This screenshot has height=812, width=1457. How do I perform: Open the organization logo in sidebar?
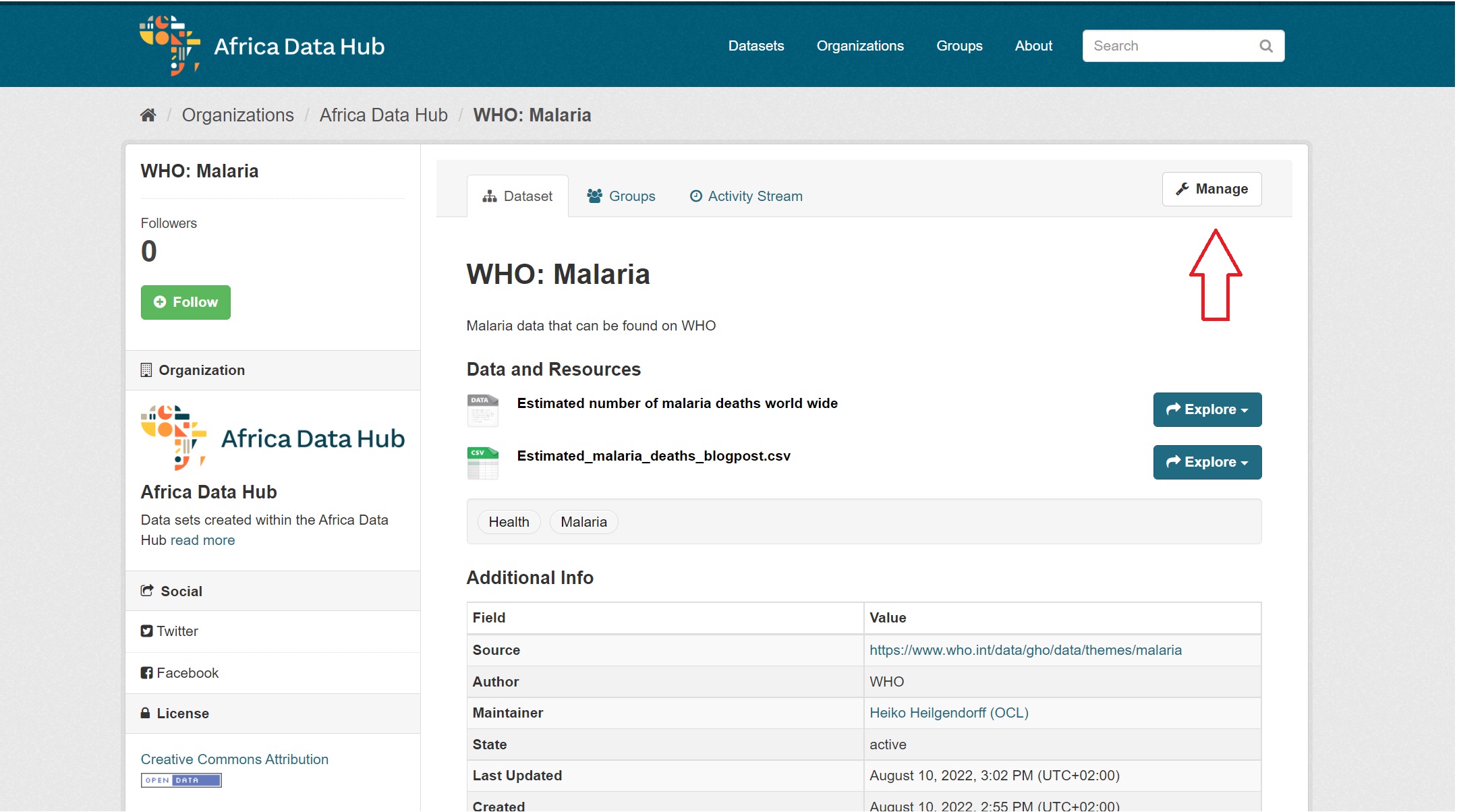pos(273,438)
